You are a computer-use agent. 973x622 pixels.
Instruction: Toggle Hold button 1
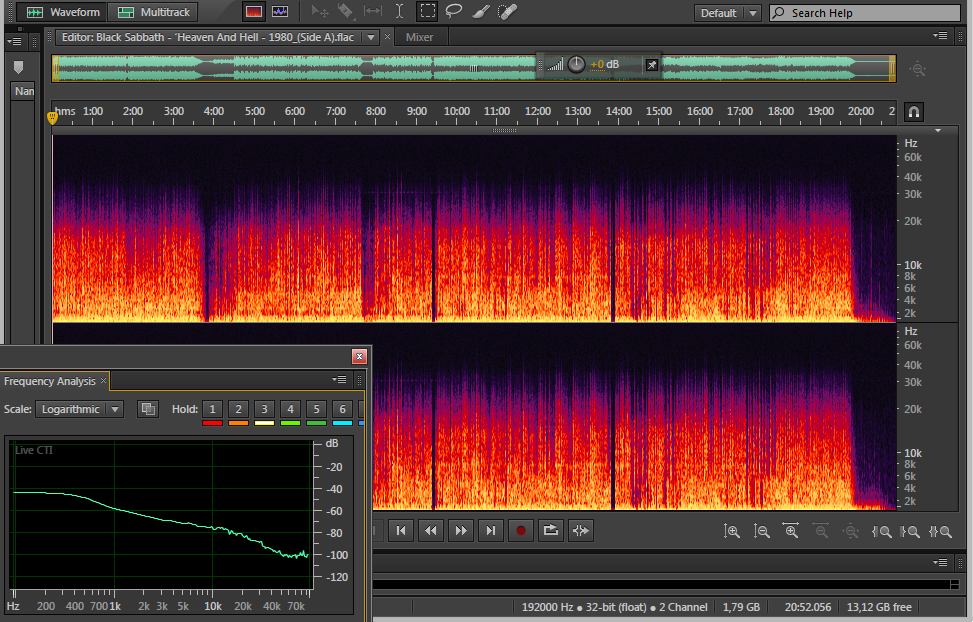(212, 409)
